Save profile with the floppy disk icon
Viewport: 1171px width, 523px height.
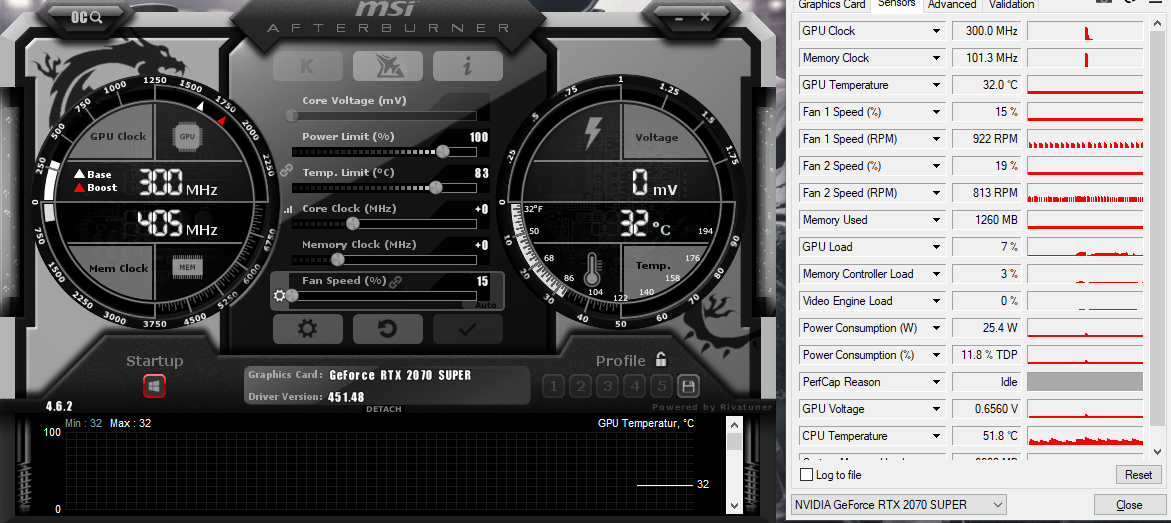(x=689, y=386)
